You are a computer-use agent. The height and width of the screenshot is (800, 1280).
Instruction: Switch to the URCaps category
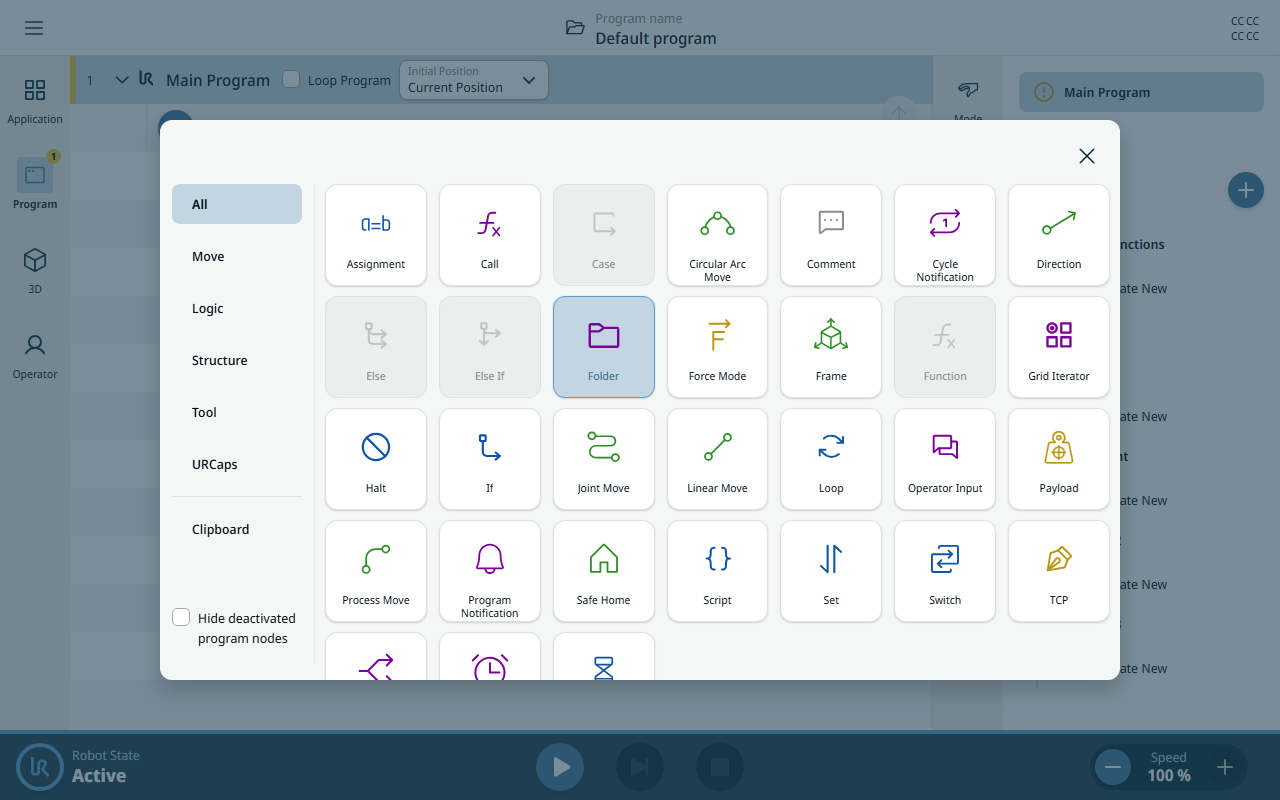[x=237, y=464]
